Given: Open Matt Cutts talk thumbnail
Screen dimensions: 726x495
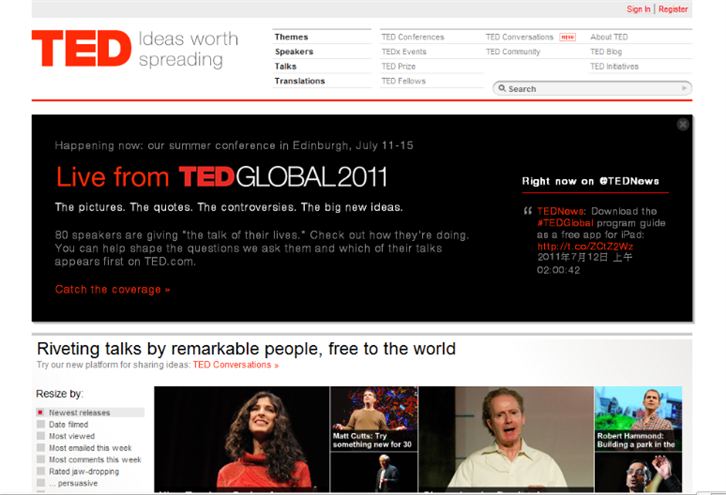Looking at the screenshot, I should click(x=374, y=419).
